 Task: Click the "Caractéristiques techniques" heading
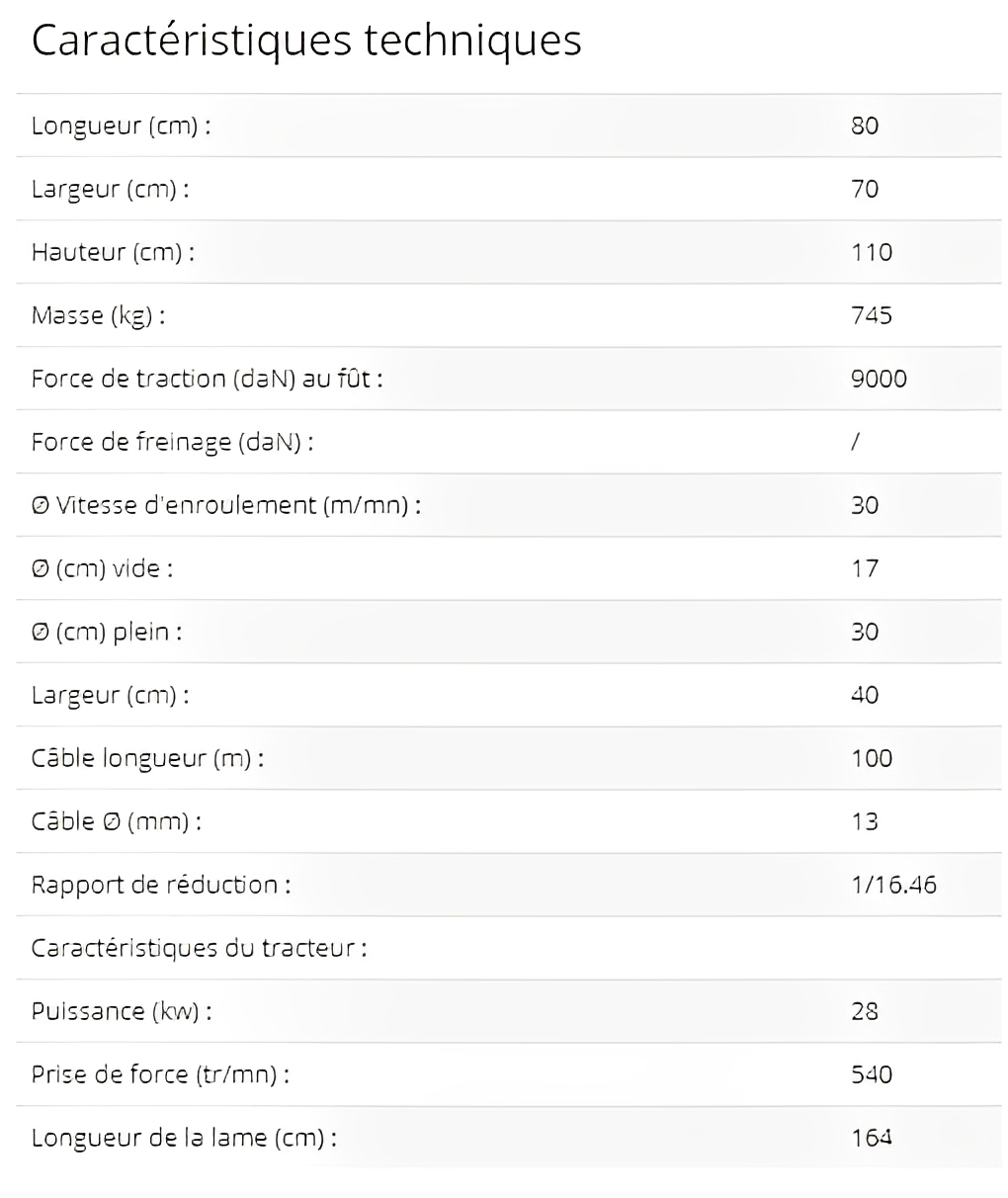click(306, 42)
